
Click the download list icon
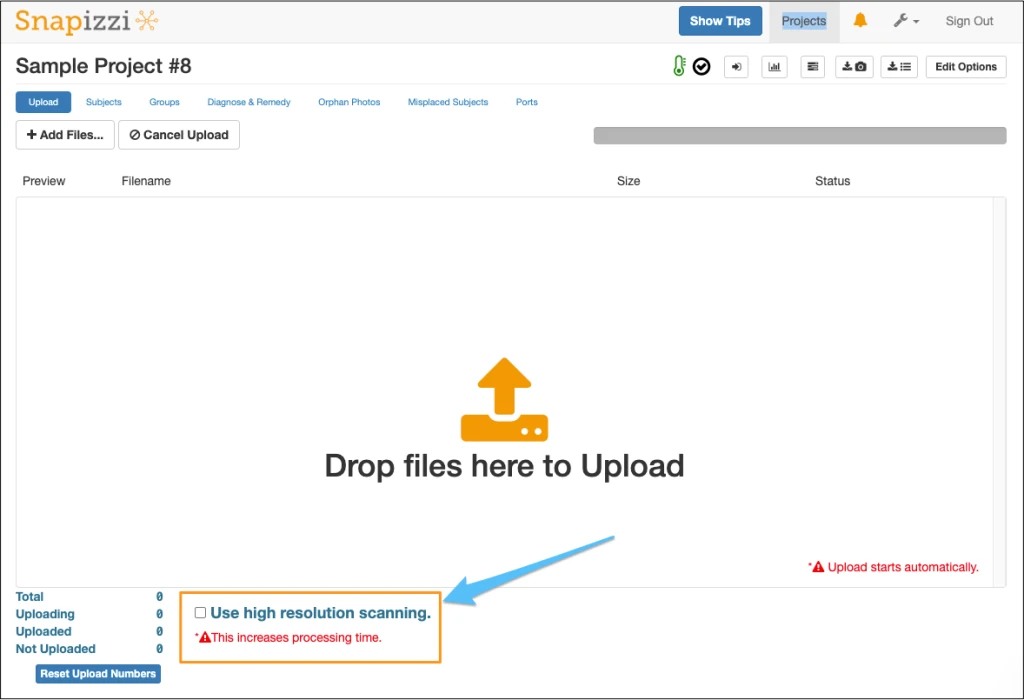click(898, 66)
